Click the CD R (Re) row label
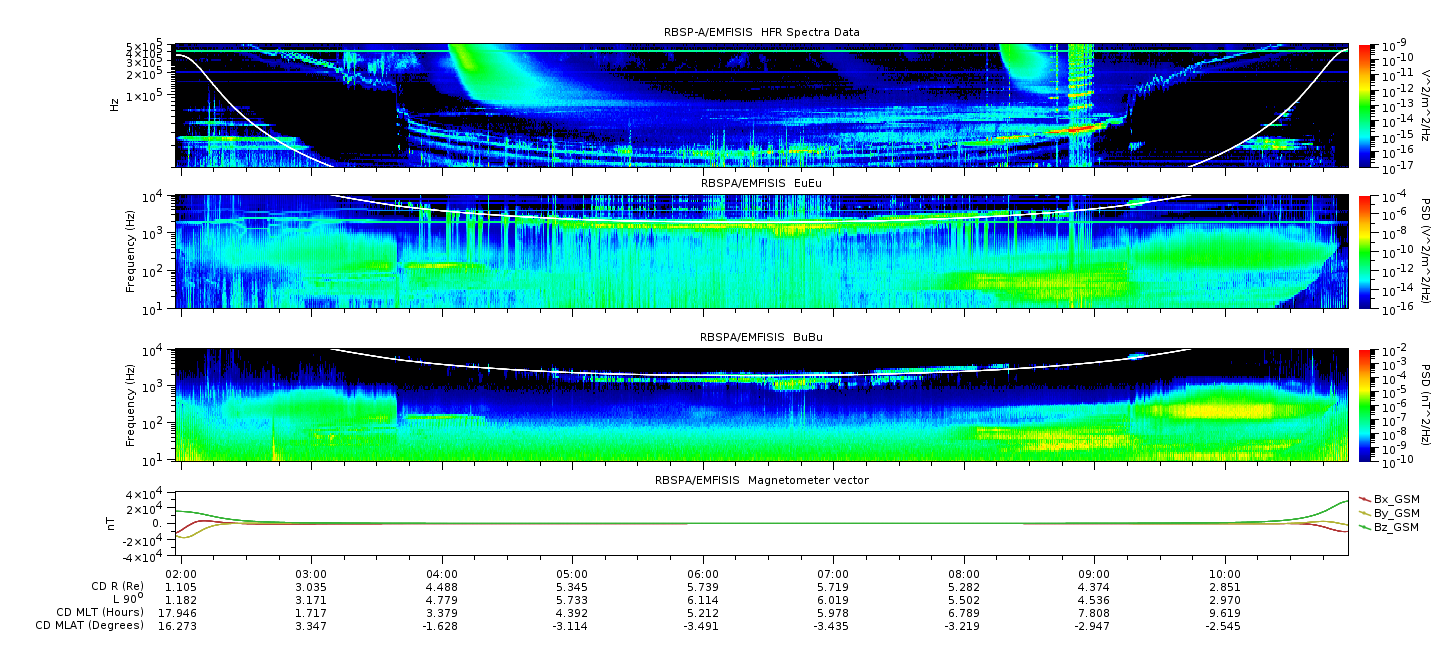1447x658 pixels. tap(88, 587)
